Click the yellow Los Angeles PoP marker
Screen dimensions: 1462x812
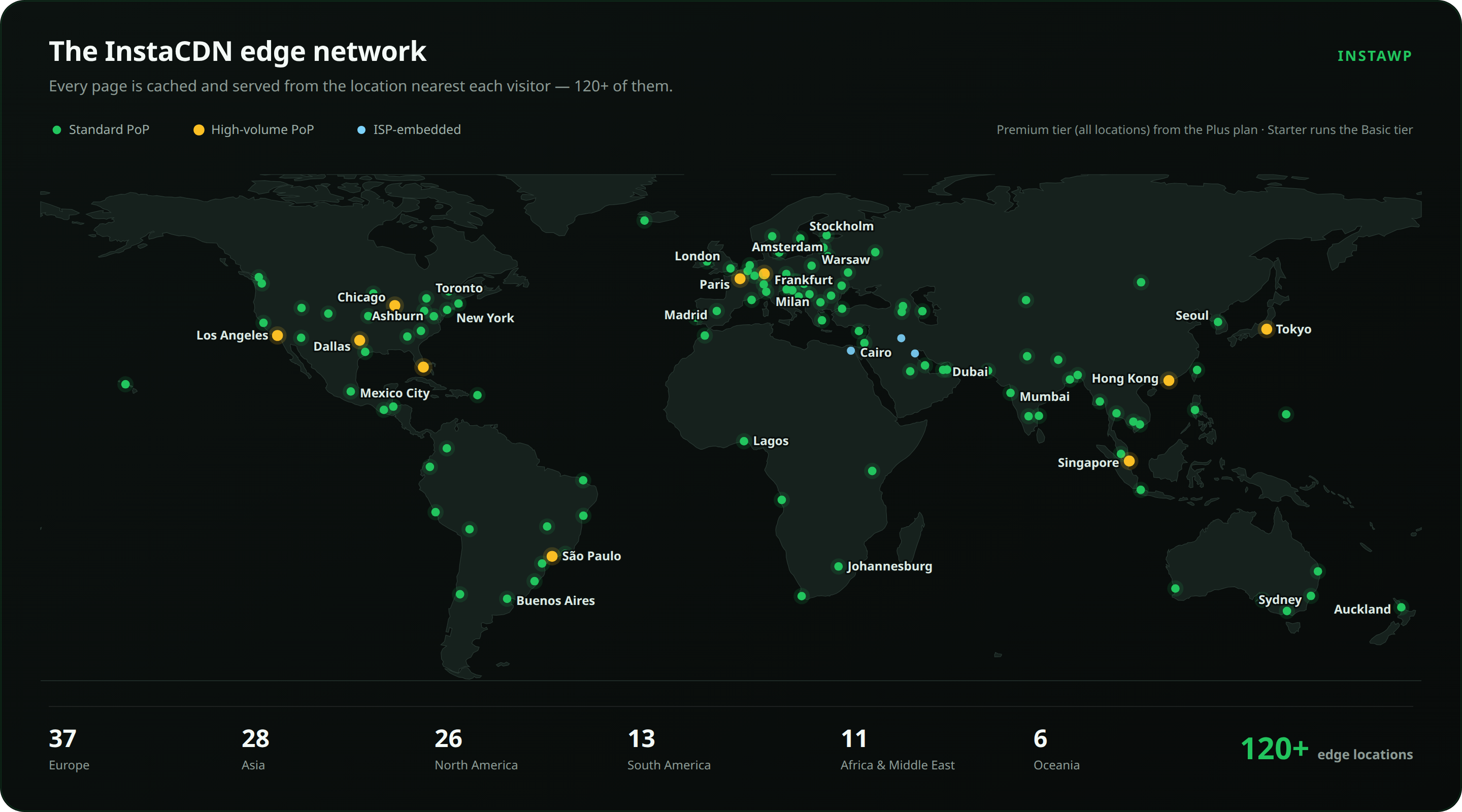pos(278,335)
